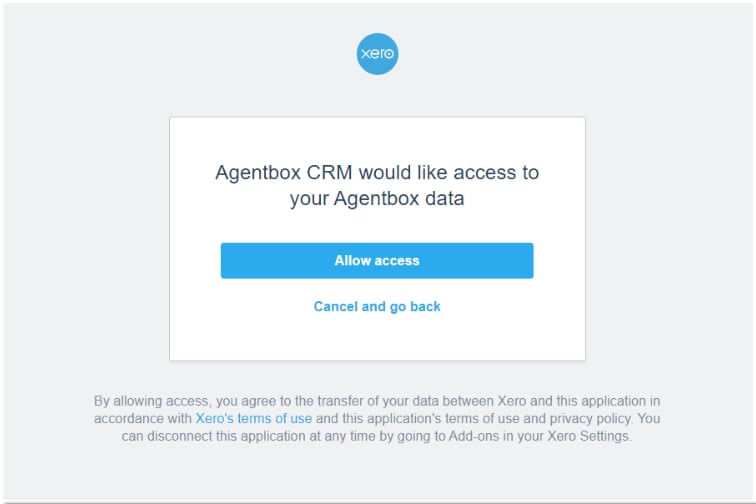Image resolution: width=756 pixels, height=504 pixels.
Task: Click the 'Agentbox CRM' name in the heading
Action: tap(284, 172)
